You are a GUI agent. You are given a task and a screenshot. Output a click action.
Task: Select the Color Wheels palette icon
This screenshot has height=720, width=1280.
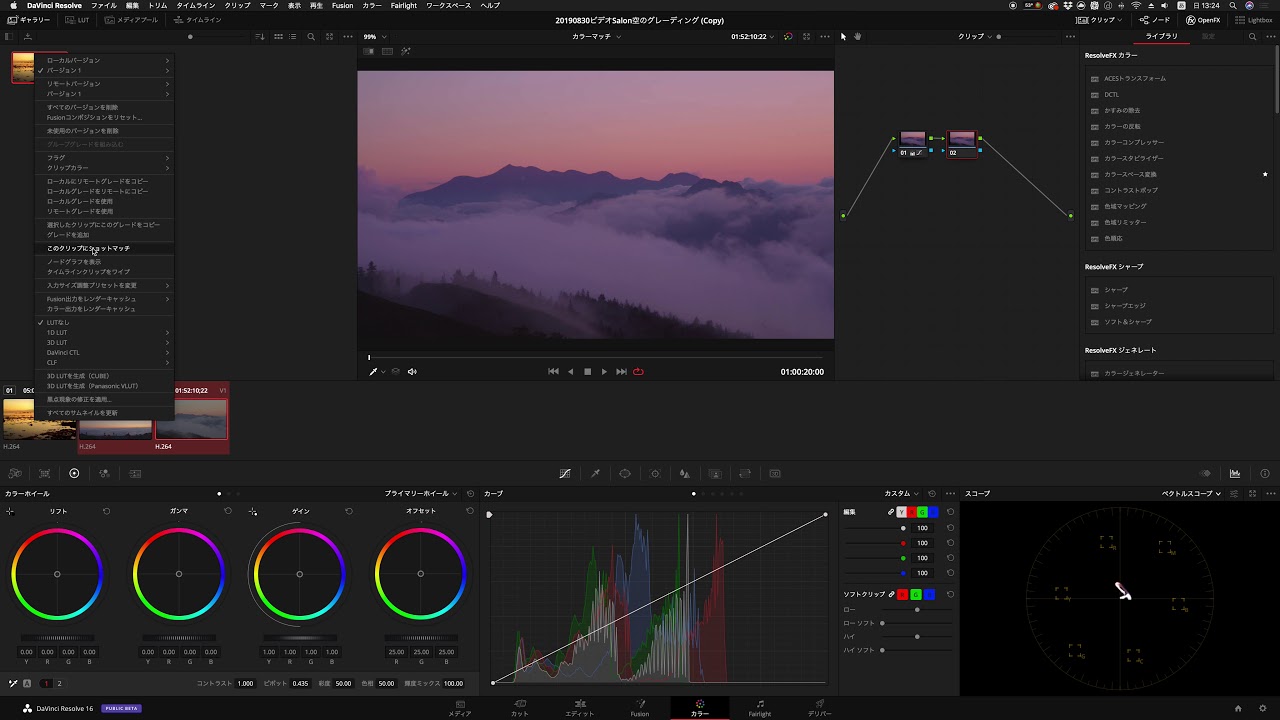coord(74,473)
